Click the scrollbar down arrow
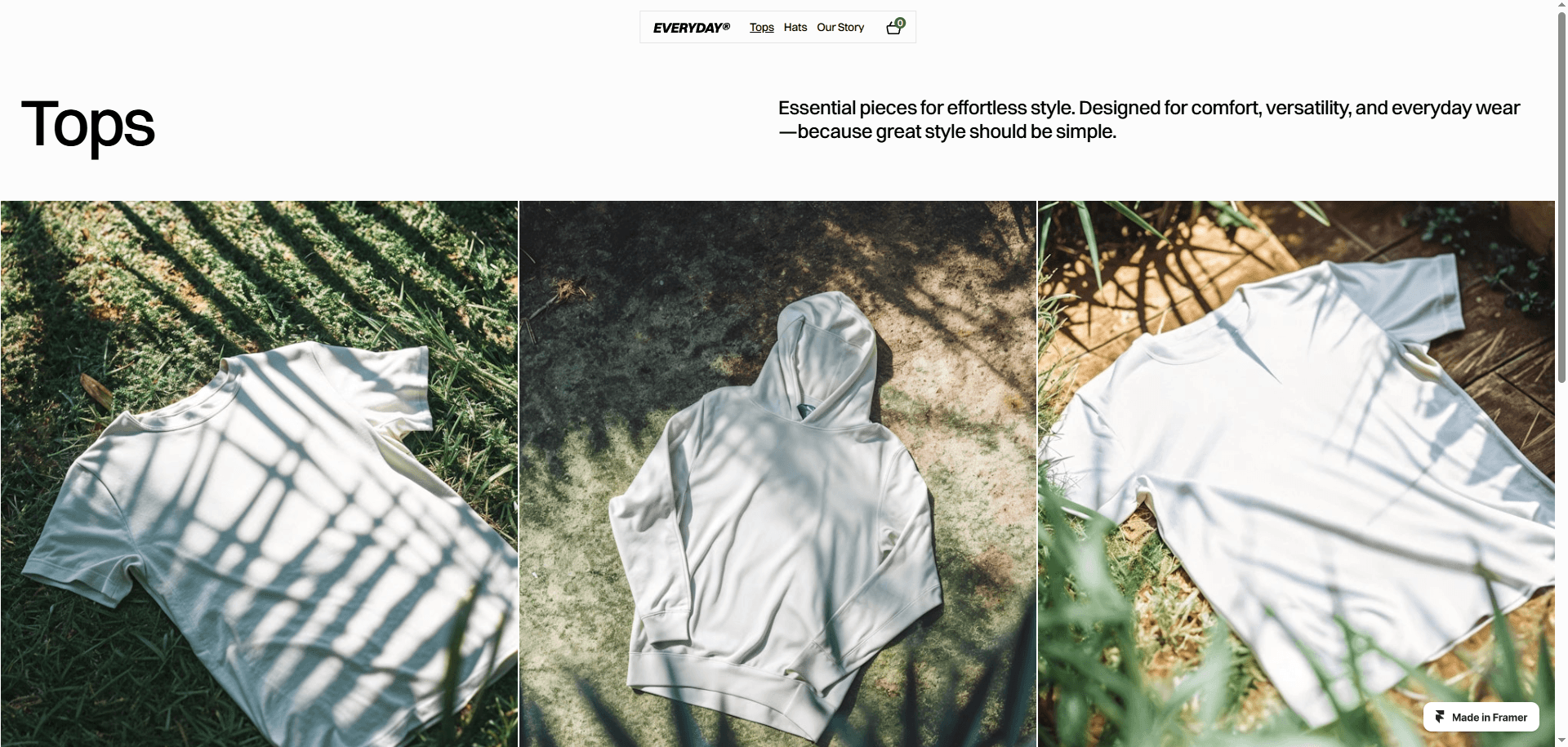 pyautogui.click(x=1561, y=741)
